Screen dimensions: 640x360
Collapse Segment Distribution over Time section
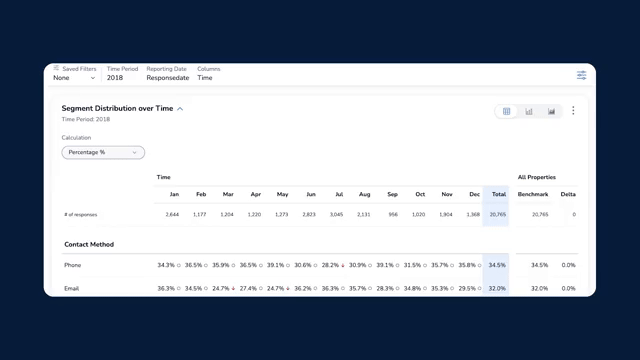180,109
